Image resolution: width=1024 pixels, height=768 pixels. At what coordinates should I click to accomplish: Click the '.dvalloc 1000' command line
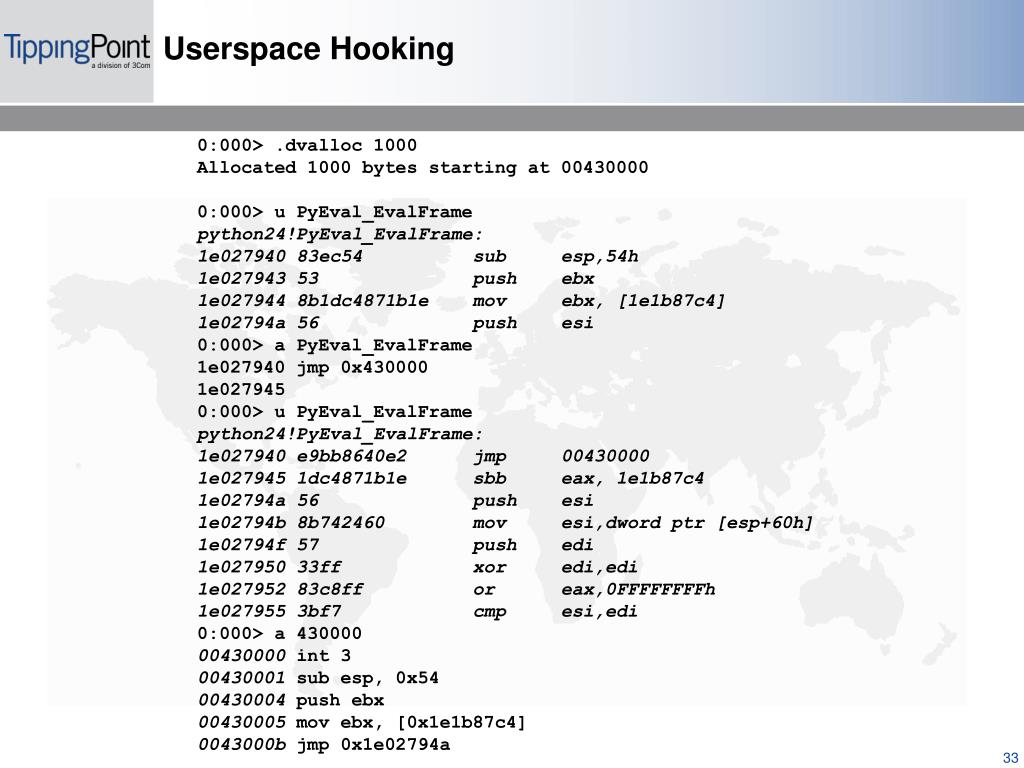click(x=307, y=145)
